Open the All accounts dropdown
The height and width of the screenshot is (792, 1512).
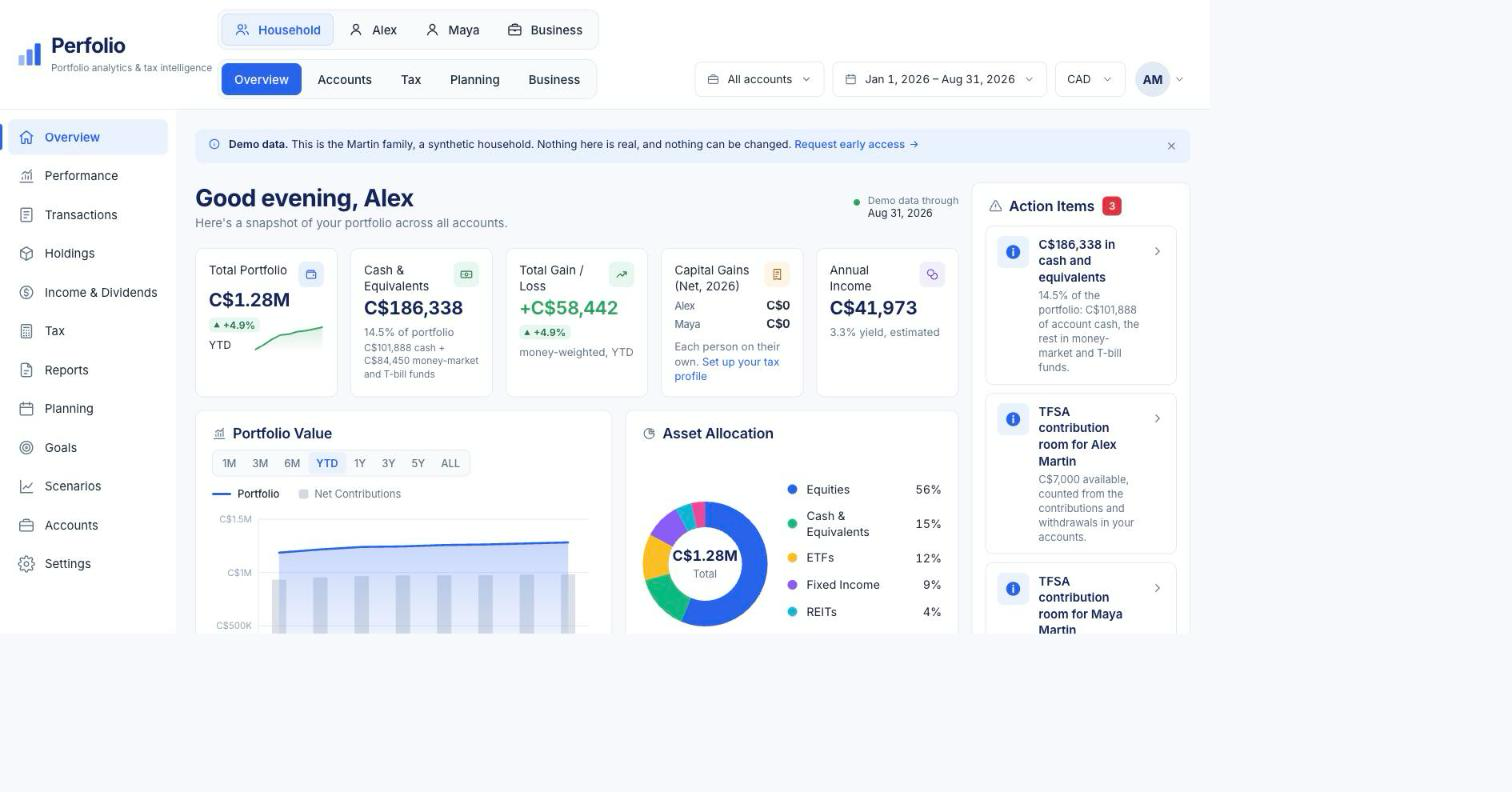(x=759, y=79)
